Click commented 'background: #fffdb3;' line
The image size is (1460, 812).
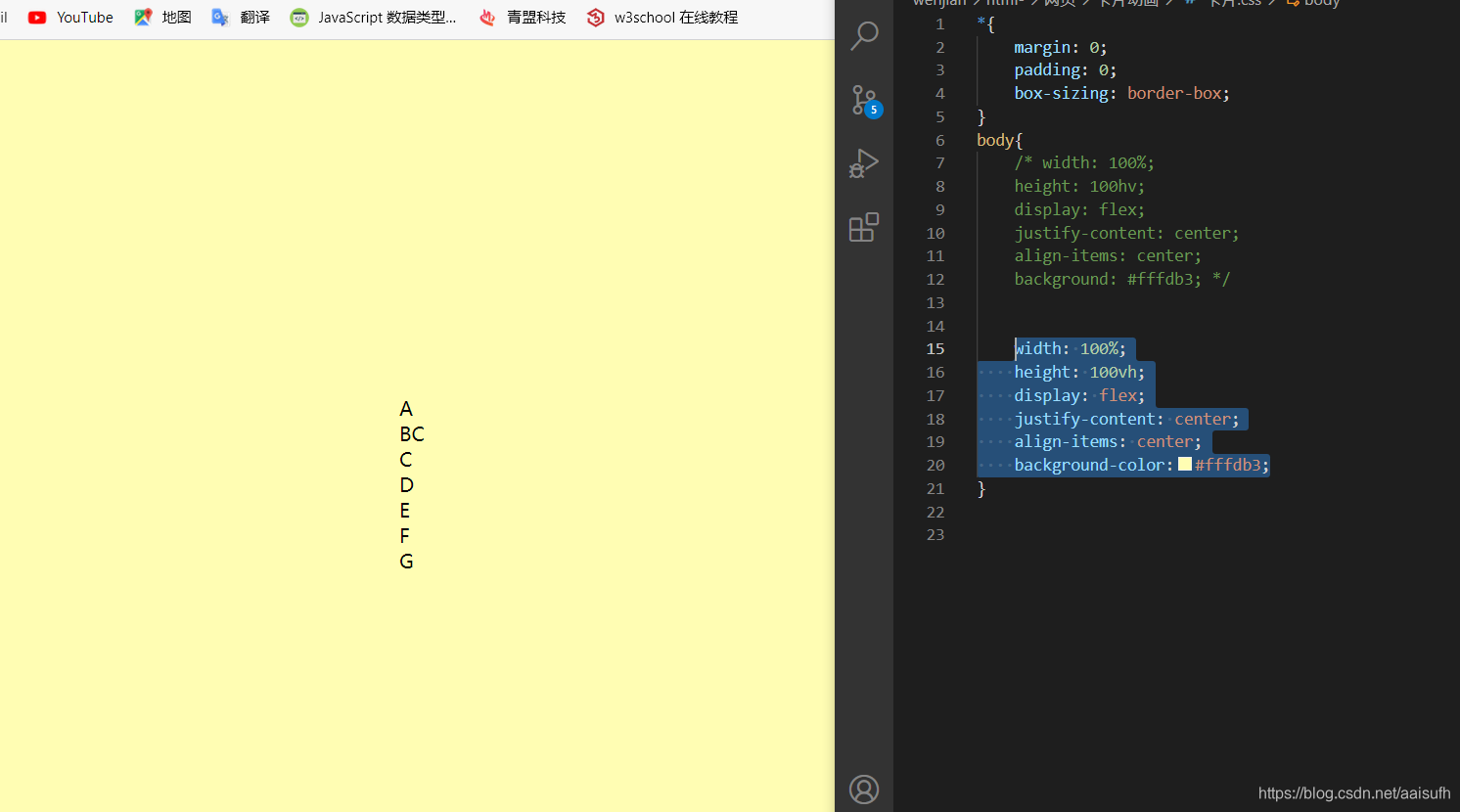tap(1121, 280)
